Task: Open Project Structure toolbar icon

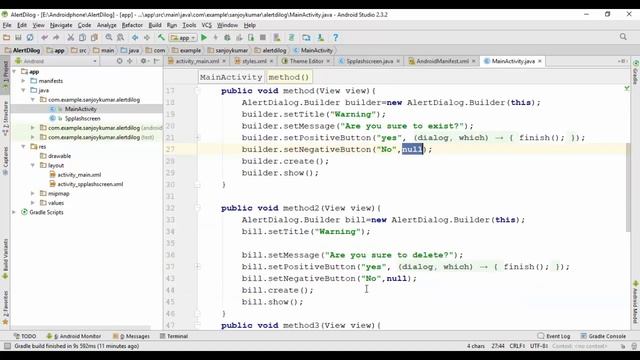Action: point(306,38)
